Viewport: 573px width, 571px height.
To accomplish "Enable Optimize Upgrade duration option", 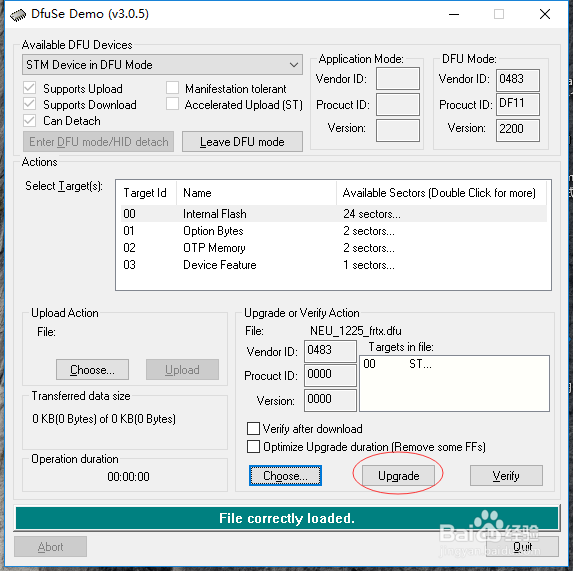I will click(253, 446).
